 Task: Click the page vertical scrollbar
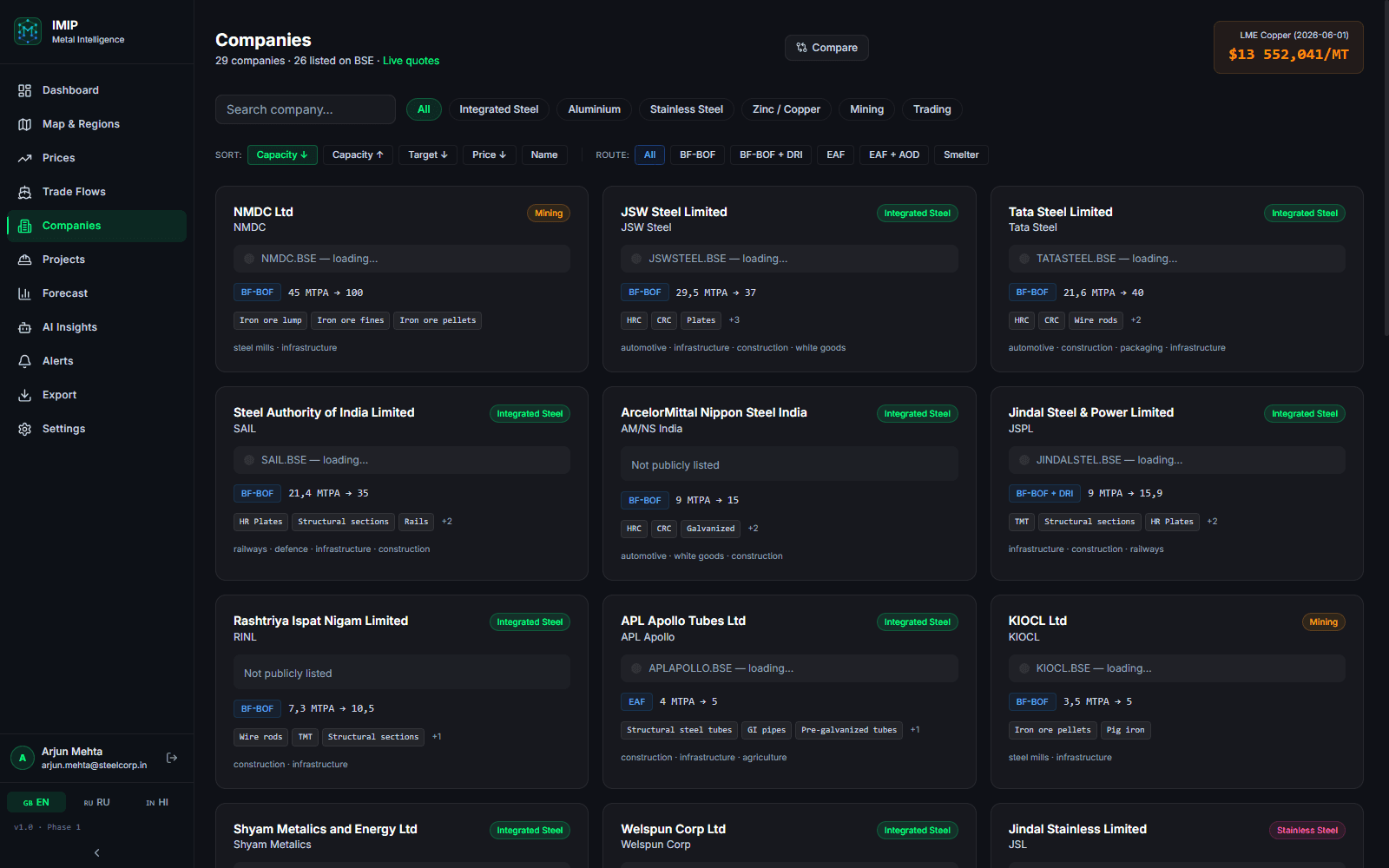coord(1385,169)
